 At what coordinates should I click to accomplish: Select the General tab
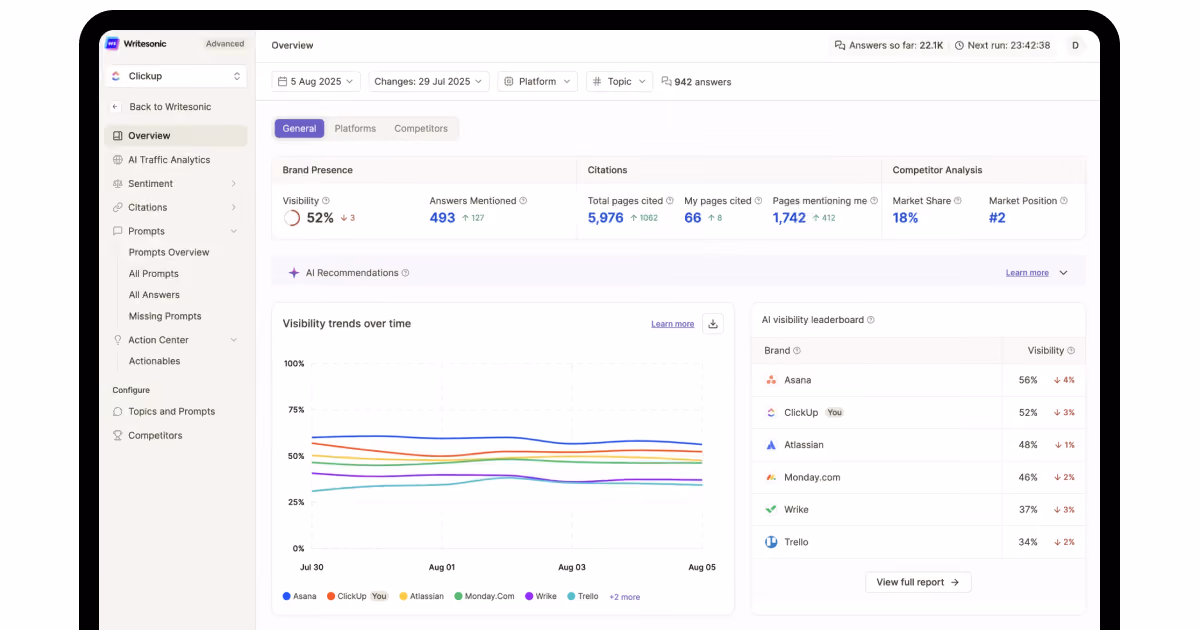[x=299, y=129]
